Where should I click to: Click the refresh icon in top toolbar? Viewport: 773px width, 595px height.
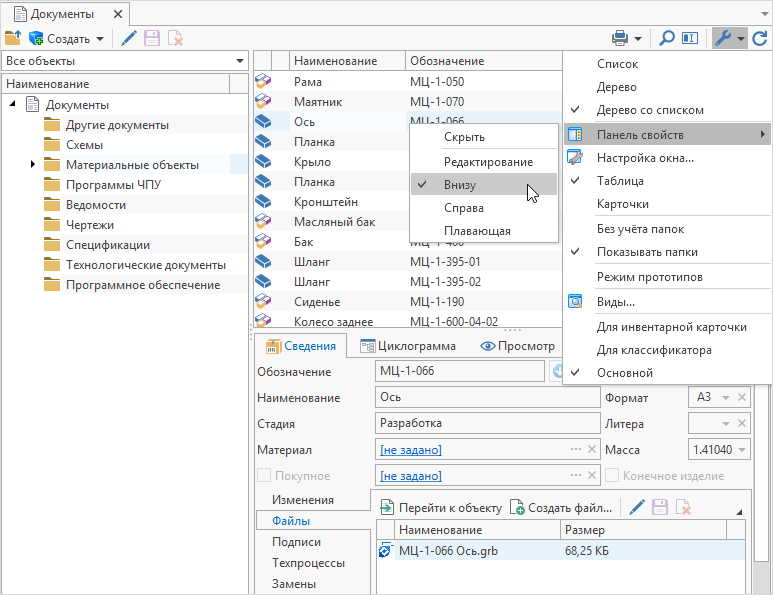(x=760, y=39)
